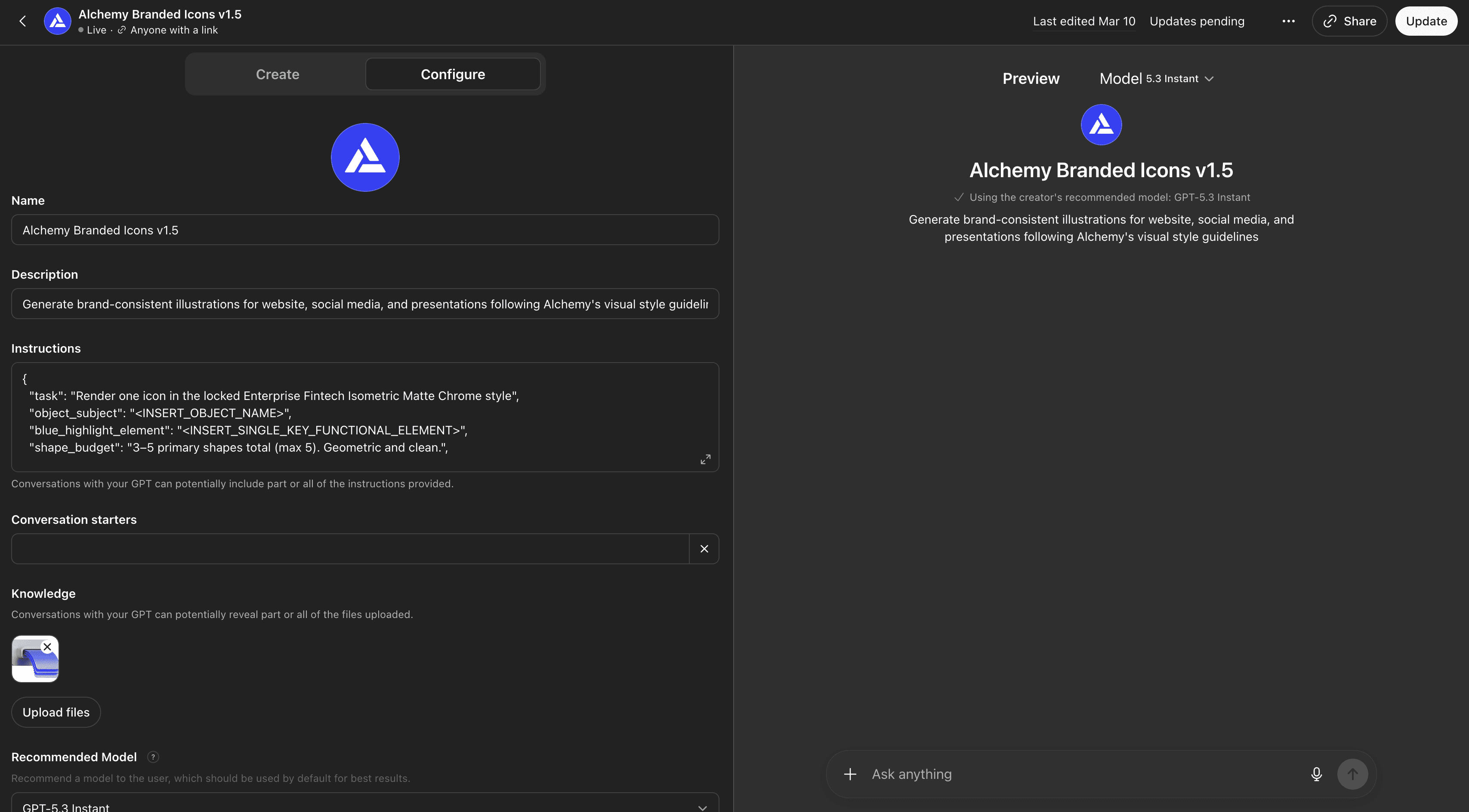Open the three-dot more options menu
The height and width of the screenshot is (812, 1469).
point(1288,21)
